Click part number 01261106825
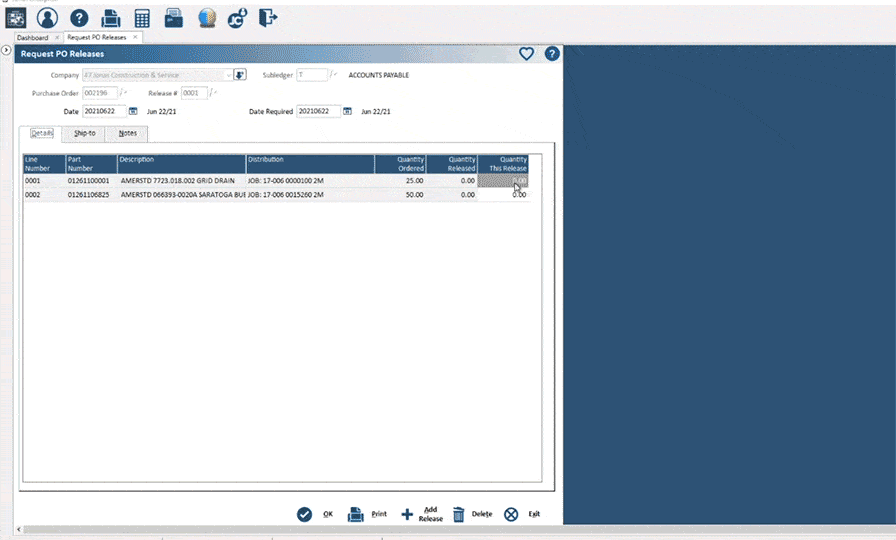The height and width of the screenshot is (540, 896). pos(91,195)
